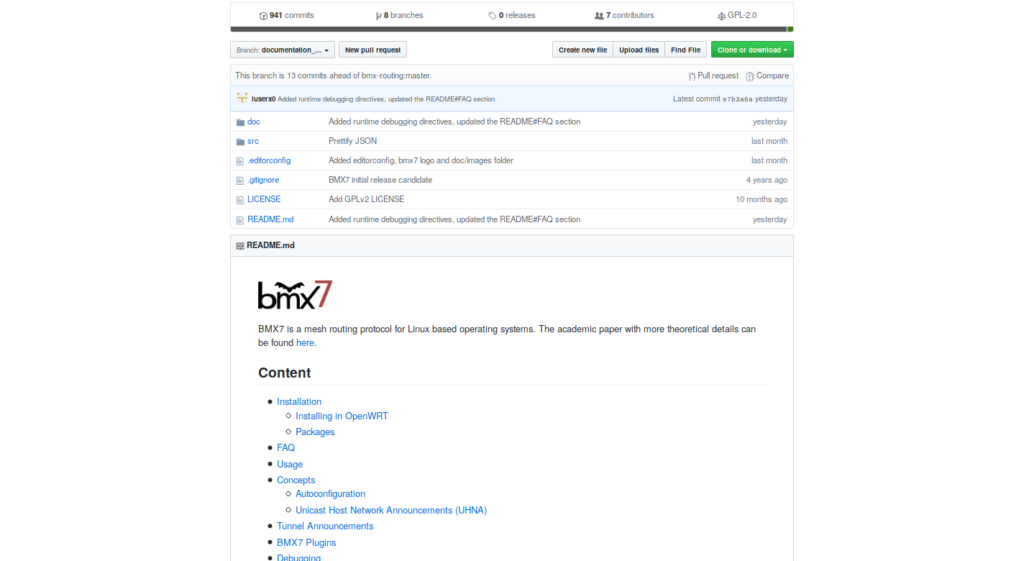Click the bmx7 logo image
Image resolution: width=1024 pixels, height=561 pixels.
tap(295, 295)
